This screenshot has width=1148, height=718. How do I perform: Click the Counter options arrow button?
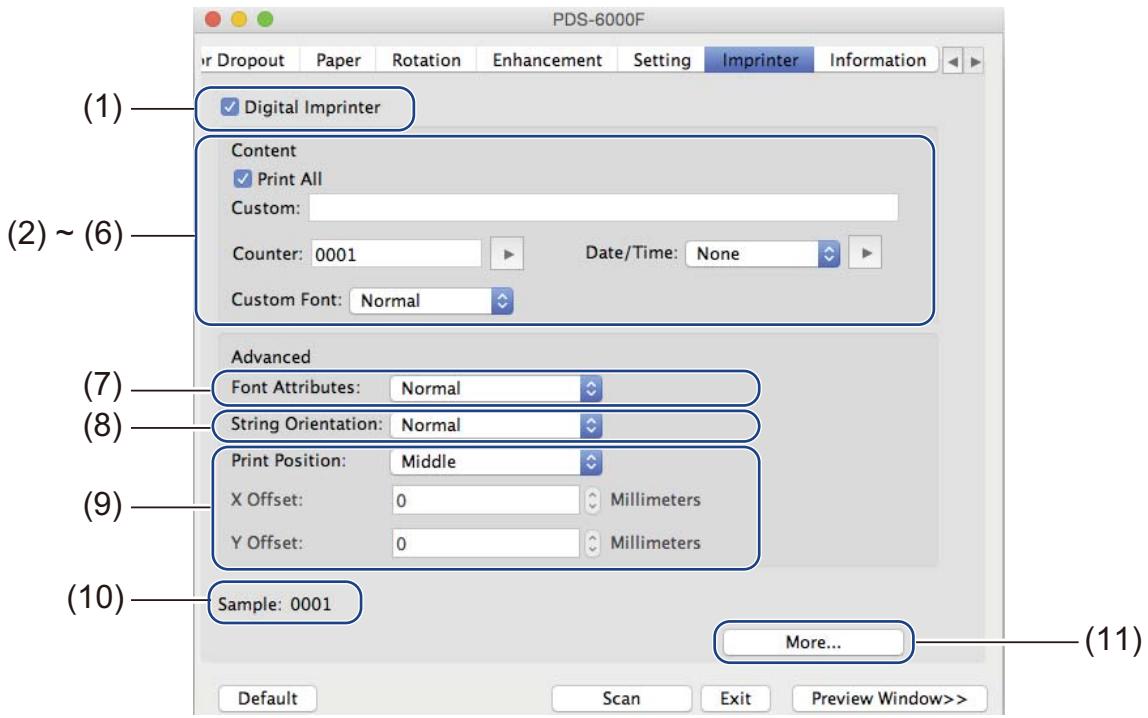(507, 254)
